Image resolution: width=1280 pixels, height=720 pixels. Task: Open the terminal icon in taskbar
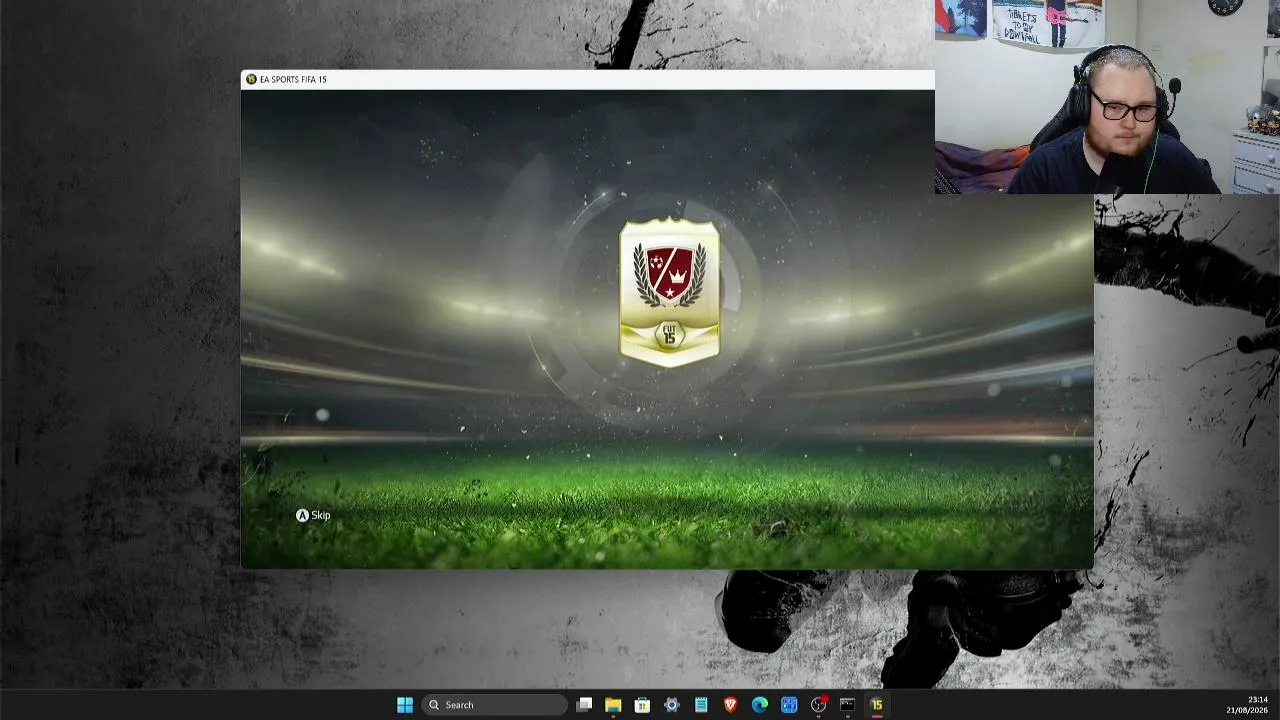[x=847, y=705]
